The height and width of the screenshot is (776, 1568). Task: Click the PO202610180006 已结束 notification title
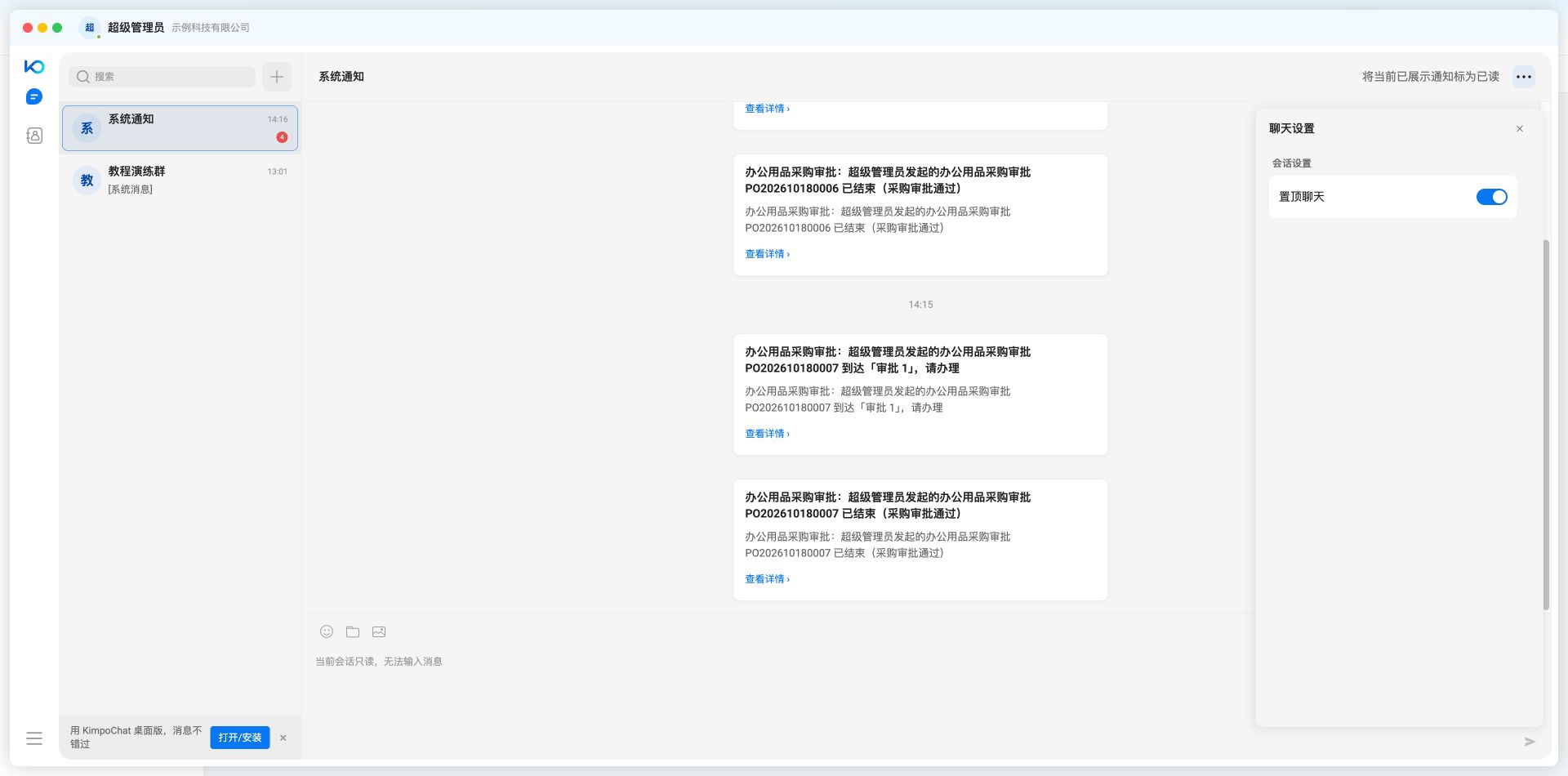pyautogui.click(x=888, y=181)
